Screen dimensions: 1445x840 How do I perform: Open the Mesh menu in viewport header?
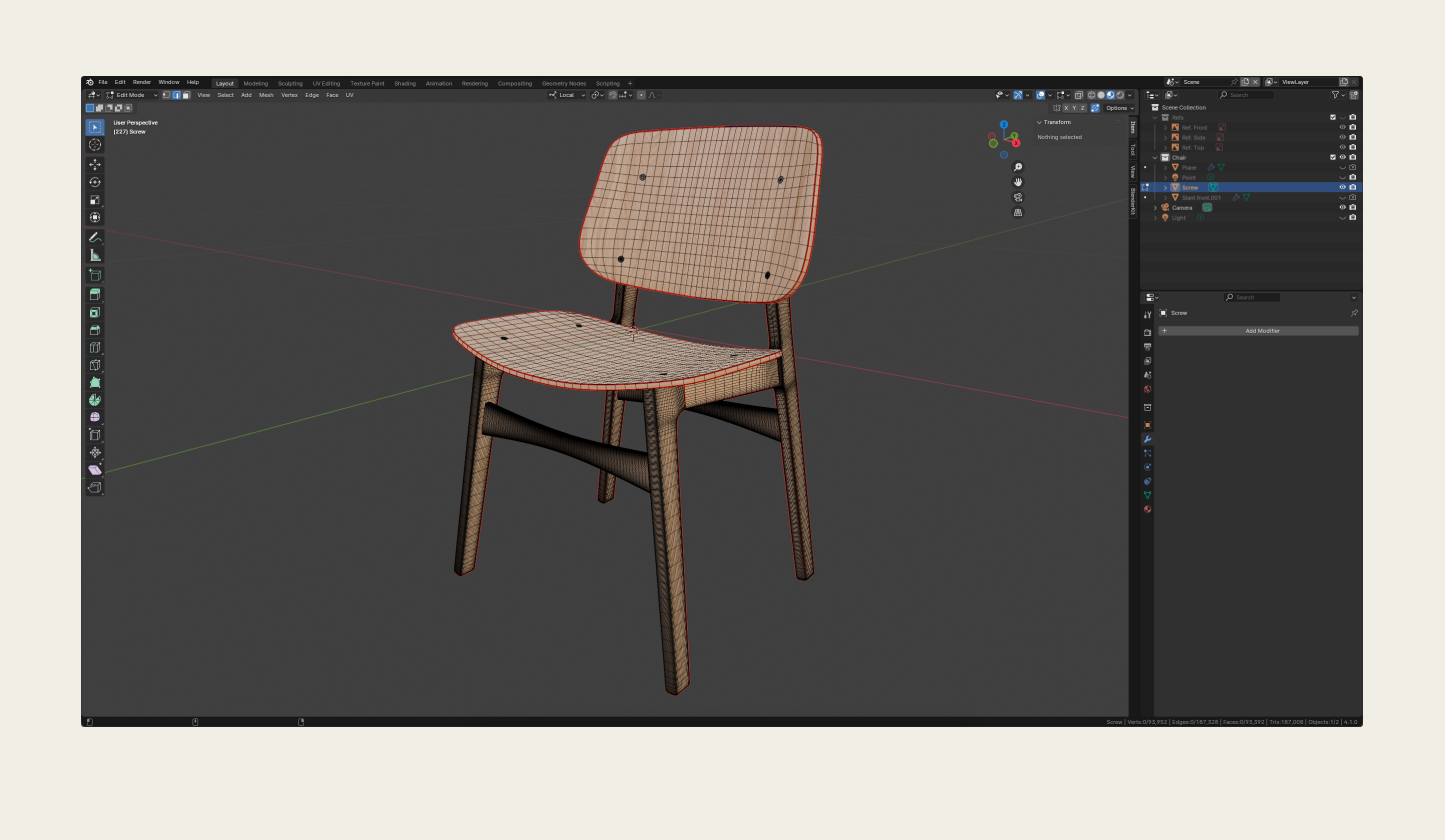266,95
